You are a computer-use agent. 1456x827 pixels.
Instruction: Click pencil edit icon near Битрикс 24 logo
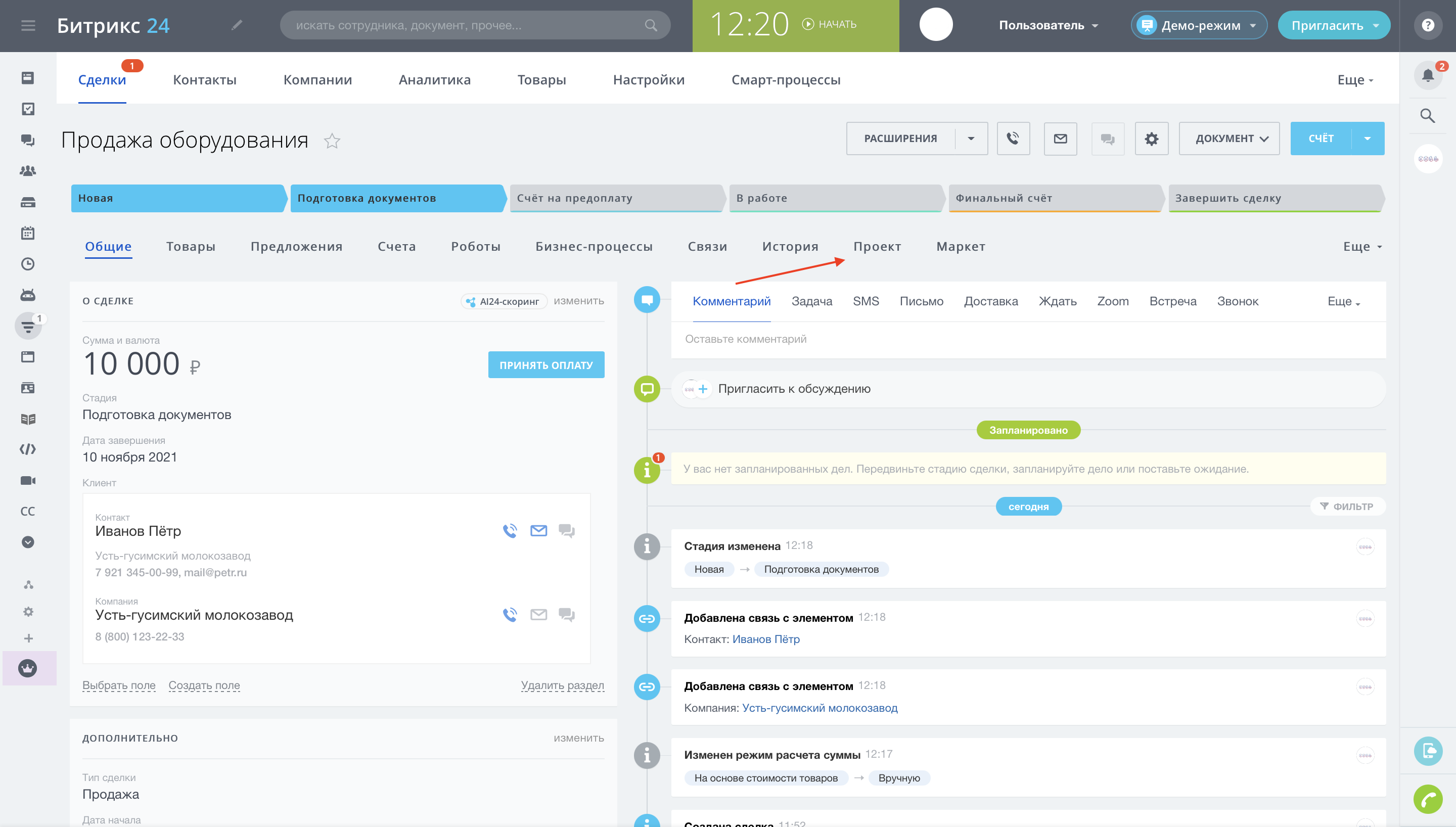point(237,25)
